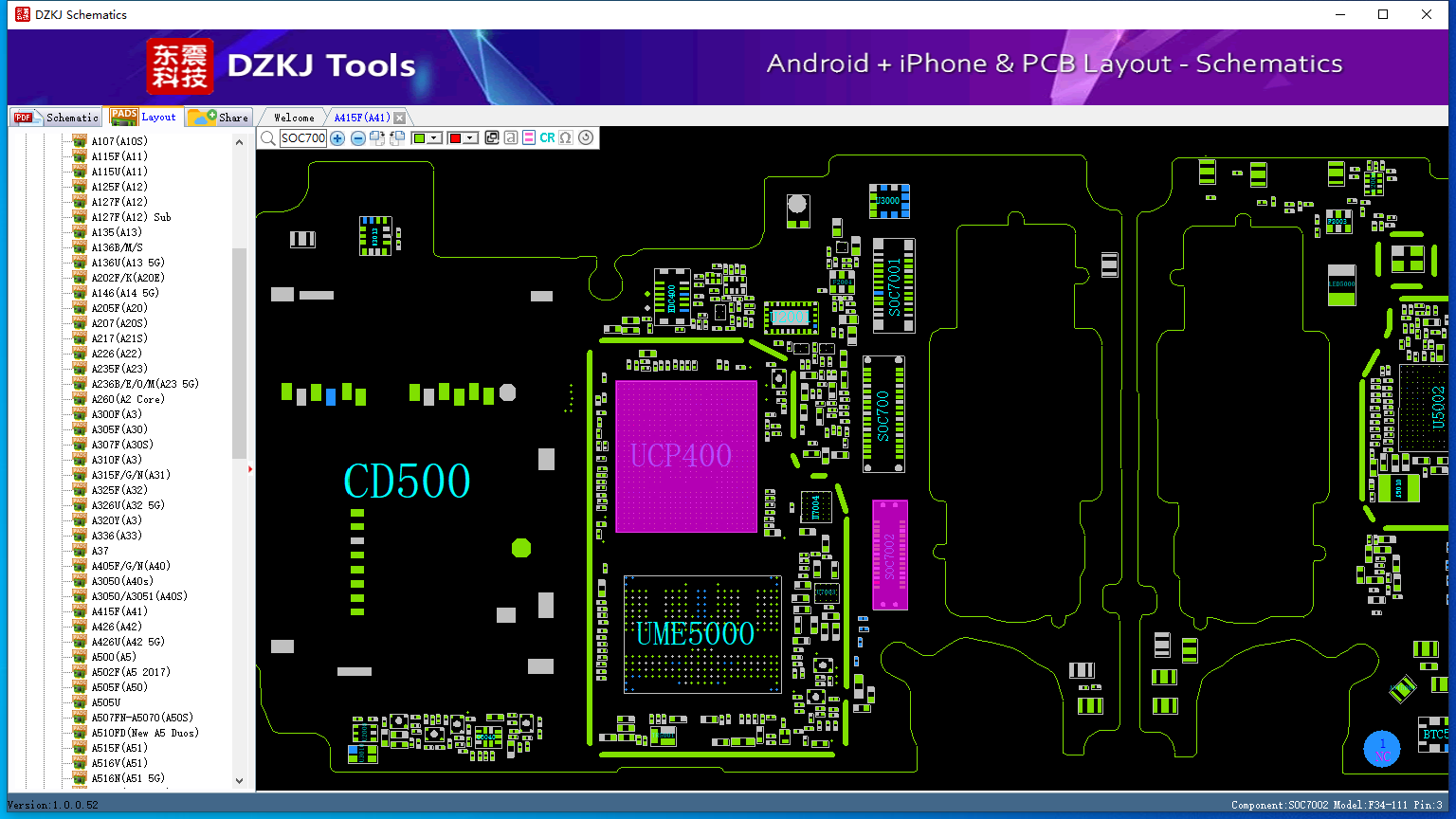This screenshot has height=819, width=1456.
Task: Switch to the Welcome document tab
Action: (294, 118)
